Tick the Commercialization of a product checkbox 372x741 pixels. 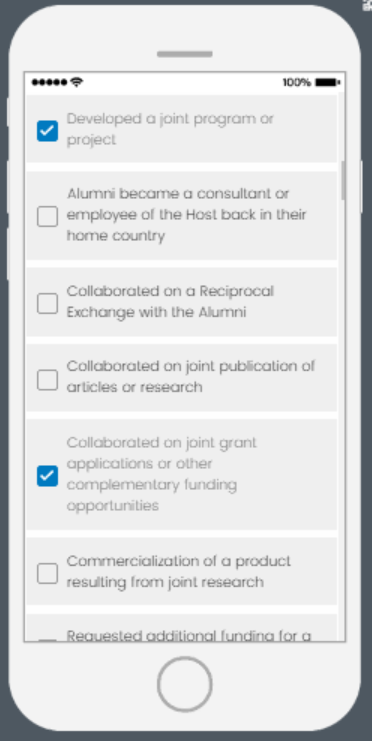47,573
